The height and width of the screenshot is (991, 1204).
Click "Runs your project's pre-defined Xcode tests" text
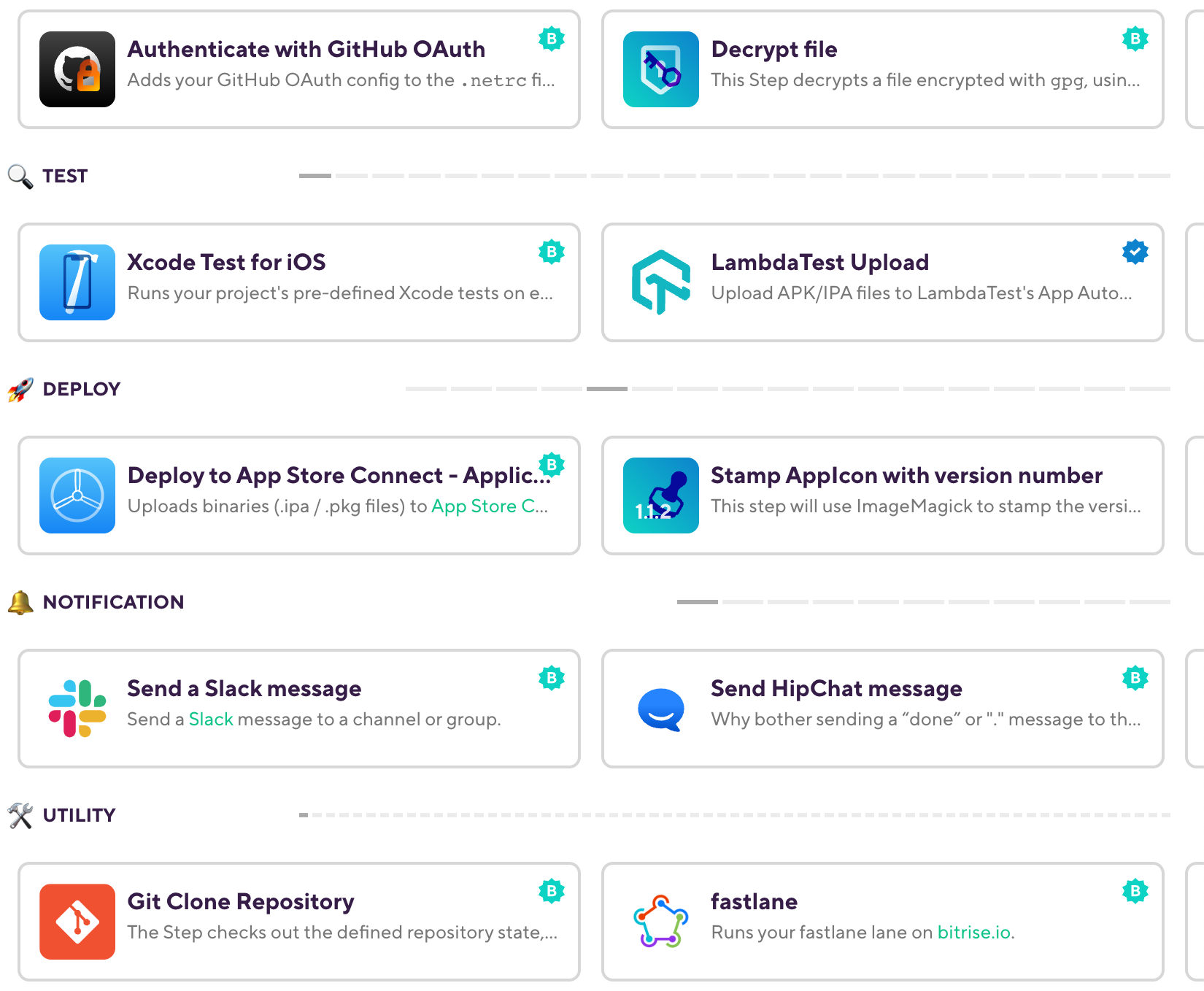(x=340, y=293)
